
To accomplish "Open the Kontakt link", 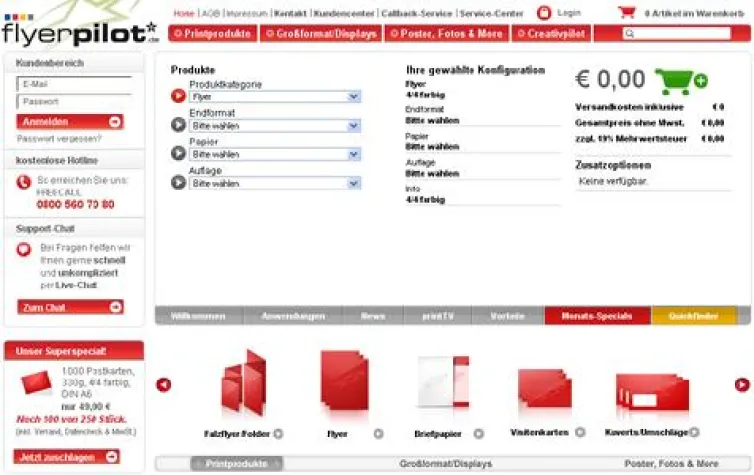I will (x=290, y=13).
